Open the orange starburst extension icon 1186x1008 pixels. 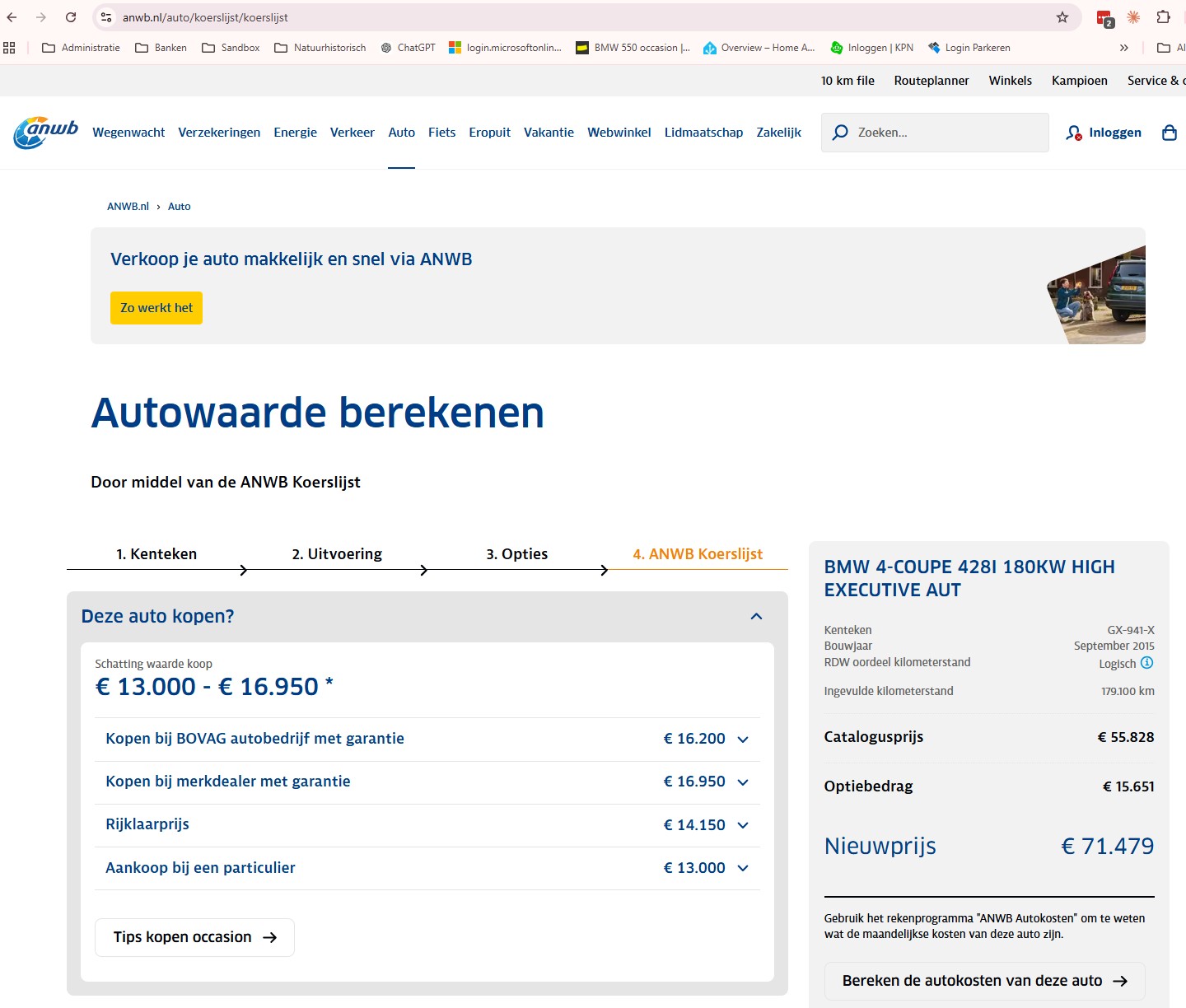click(1133, 17)
